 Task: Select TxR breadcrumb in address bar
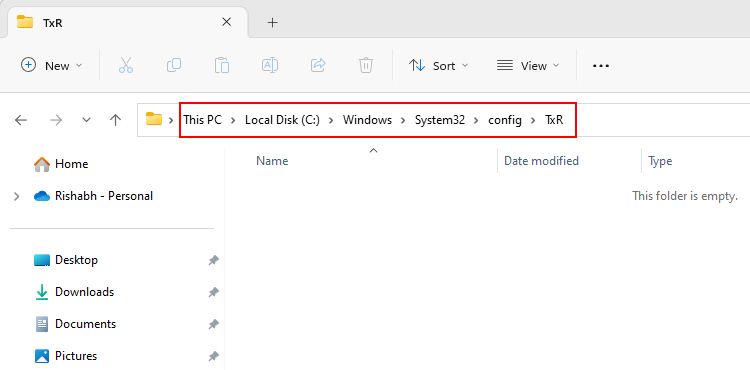554,120
